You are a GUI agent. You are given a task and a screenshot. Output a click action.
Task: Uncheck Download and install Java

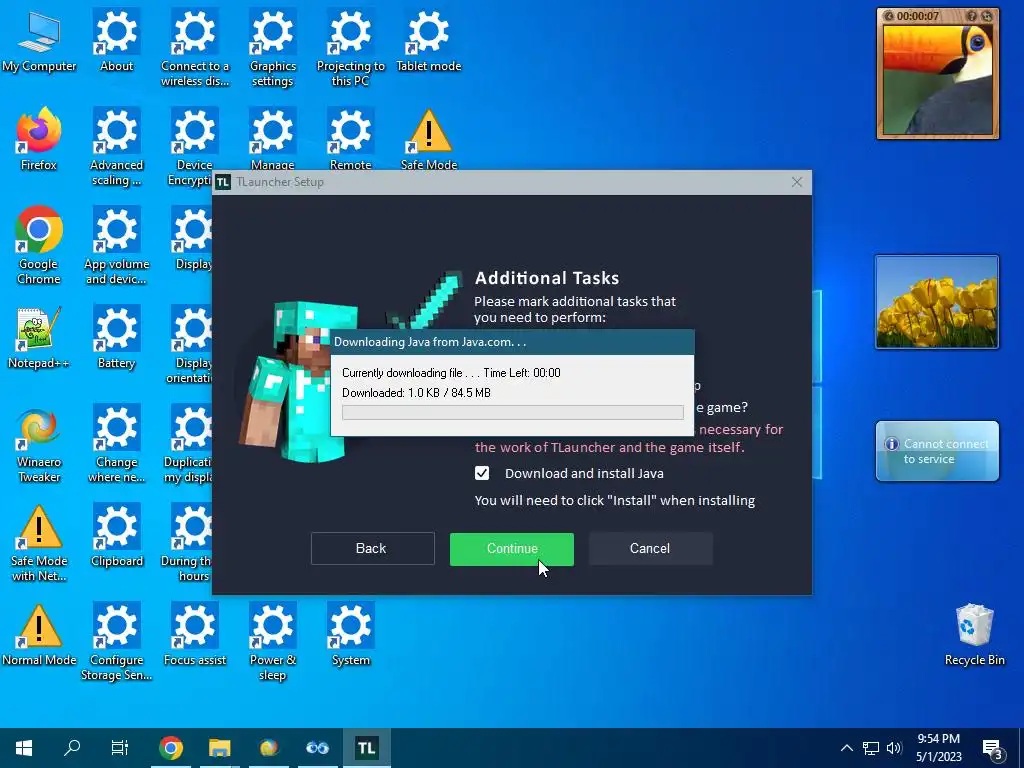[482, 473]
